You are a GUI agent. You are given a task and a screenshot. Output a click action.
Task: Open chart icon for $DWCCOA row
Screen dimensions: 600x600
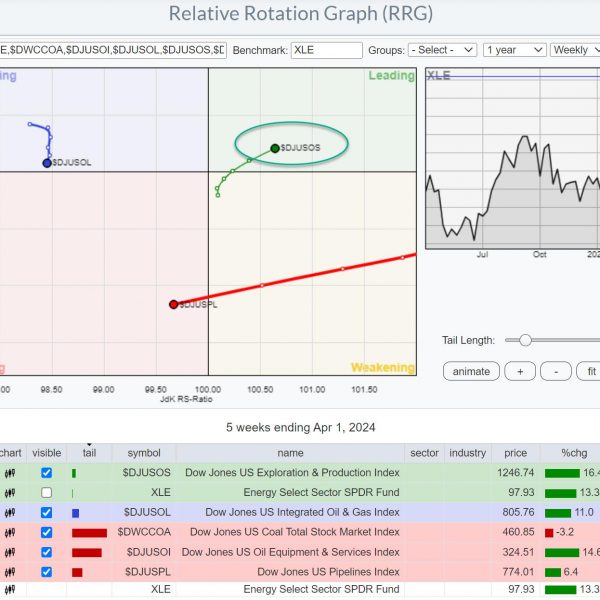tap(10, 533)
